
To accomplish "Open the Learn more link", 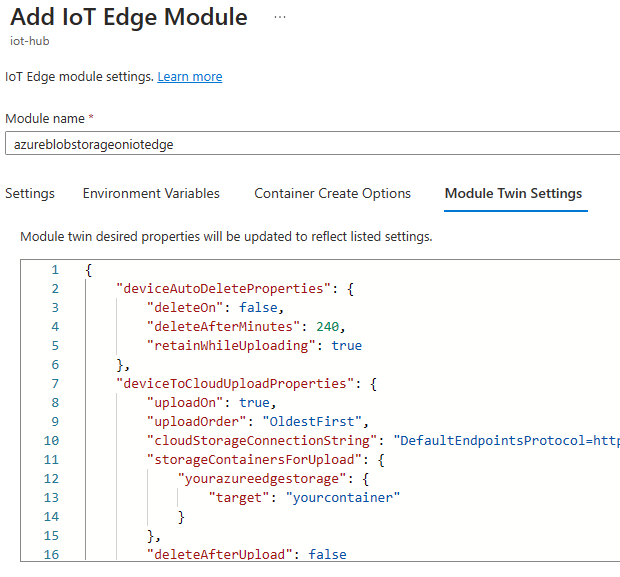I will [x=190, y=77].
